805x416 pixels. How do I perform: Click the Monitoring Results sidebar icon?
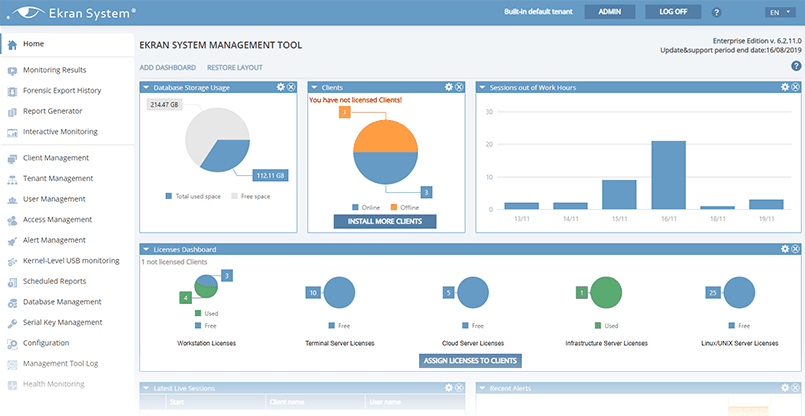(x=13, y=71)
